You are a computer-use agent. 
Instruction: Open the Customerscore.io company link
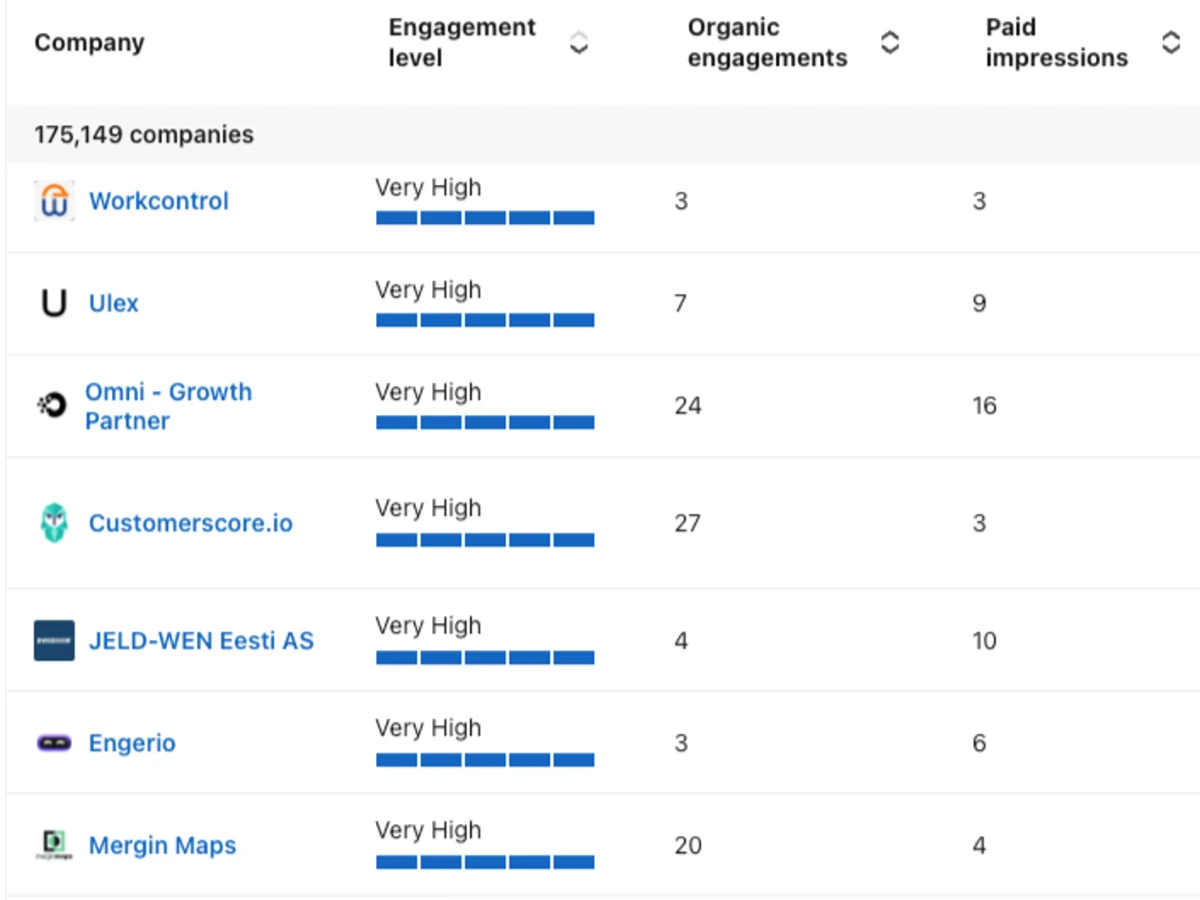tap(191, 523)
